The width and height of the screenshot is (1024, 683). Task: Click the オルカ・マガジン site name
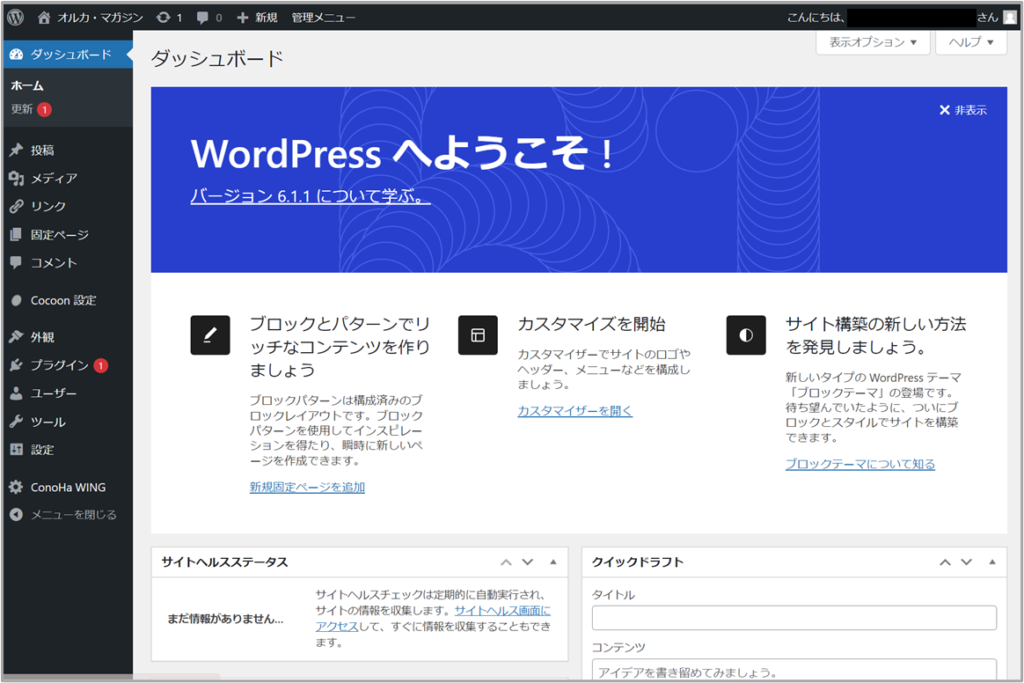(x=100, y=18)
